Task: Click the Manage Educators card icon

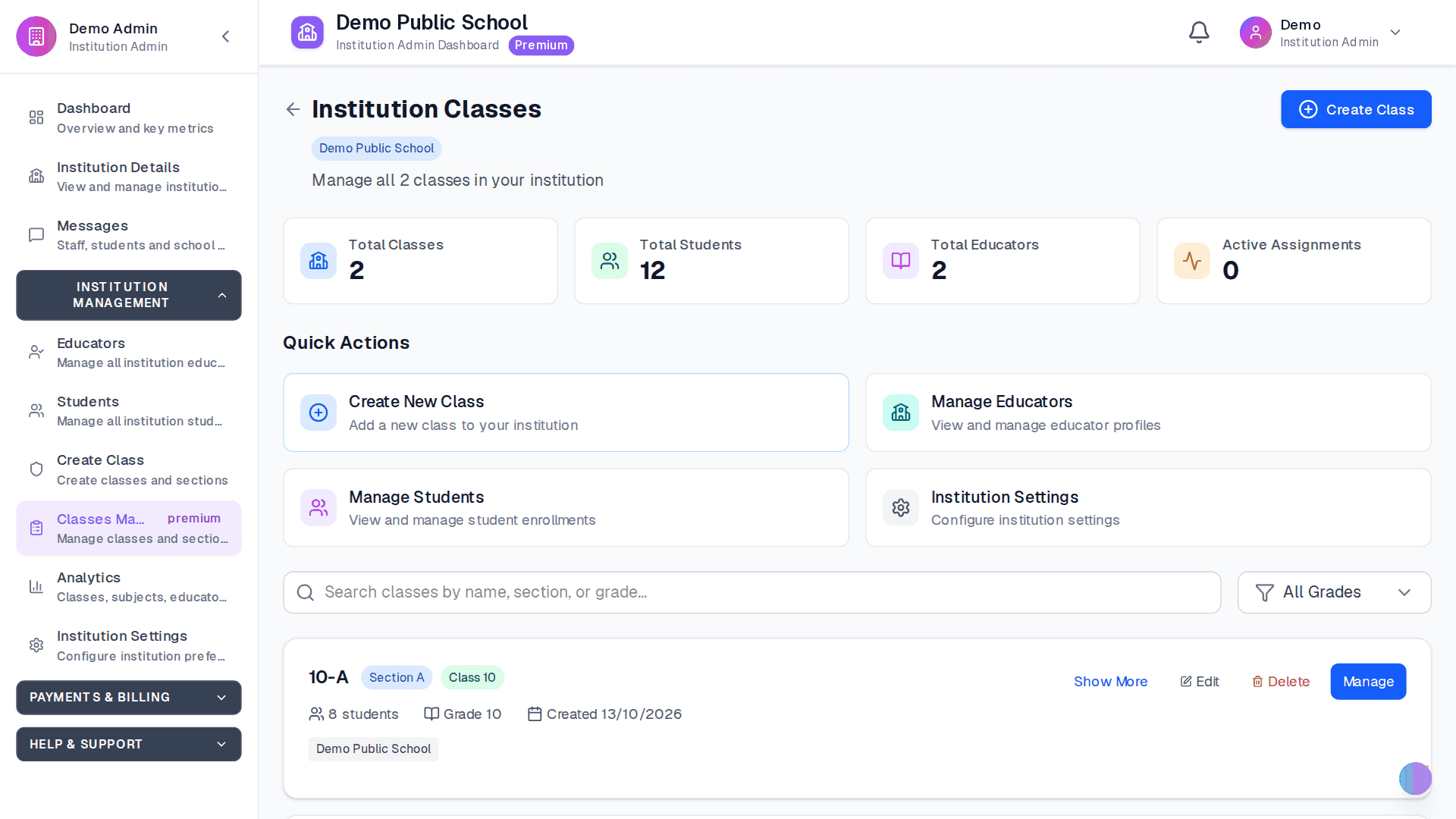Action: click(x=901, y=413)
